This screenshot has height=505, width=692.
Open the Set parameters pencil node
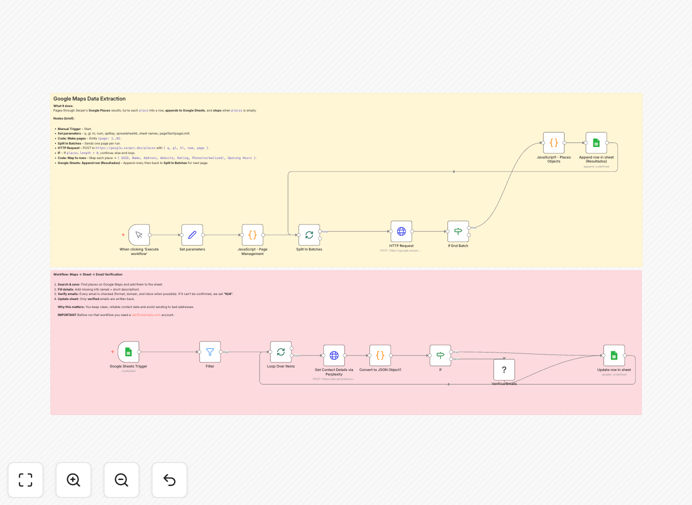tap(192, 235)
